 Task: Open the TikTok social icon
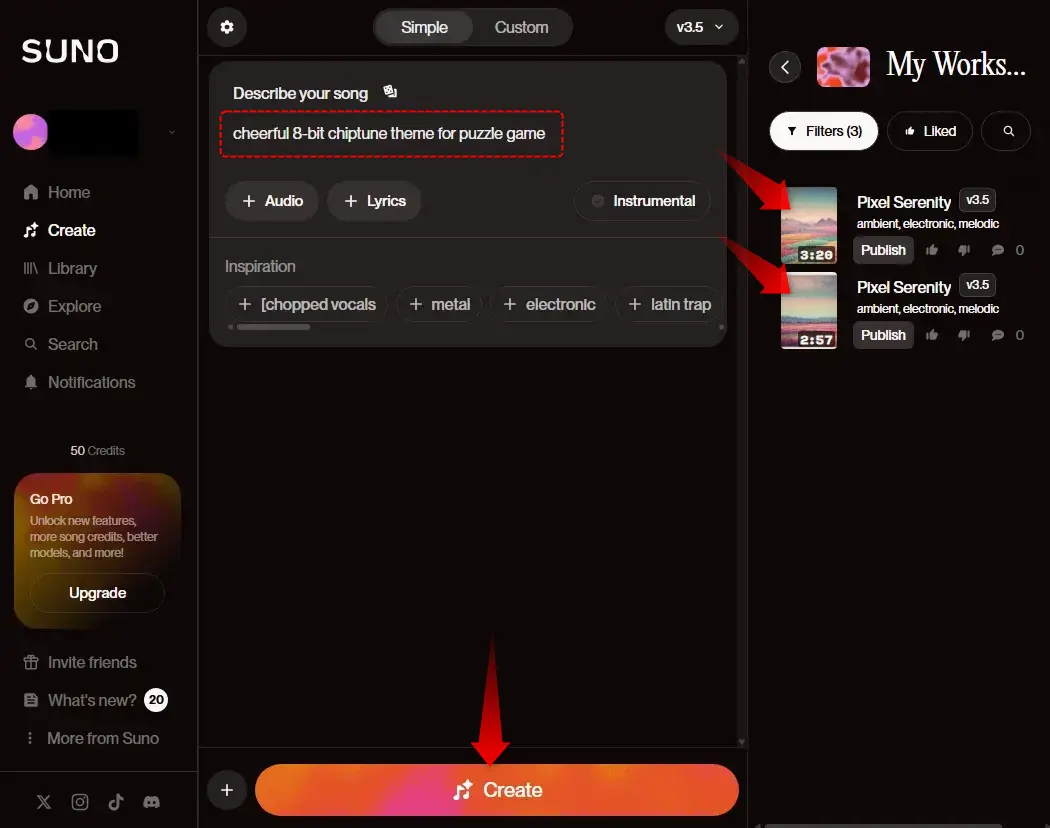(116, 801)
